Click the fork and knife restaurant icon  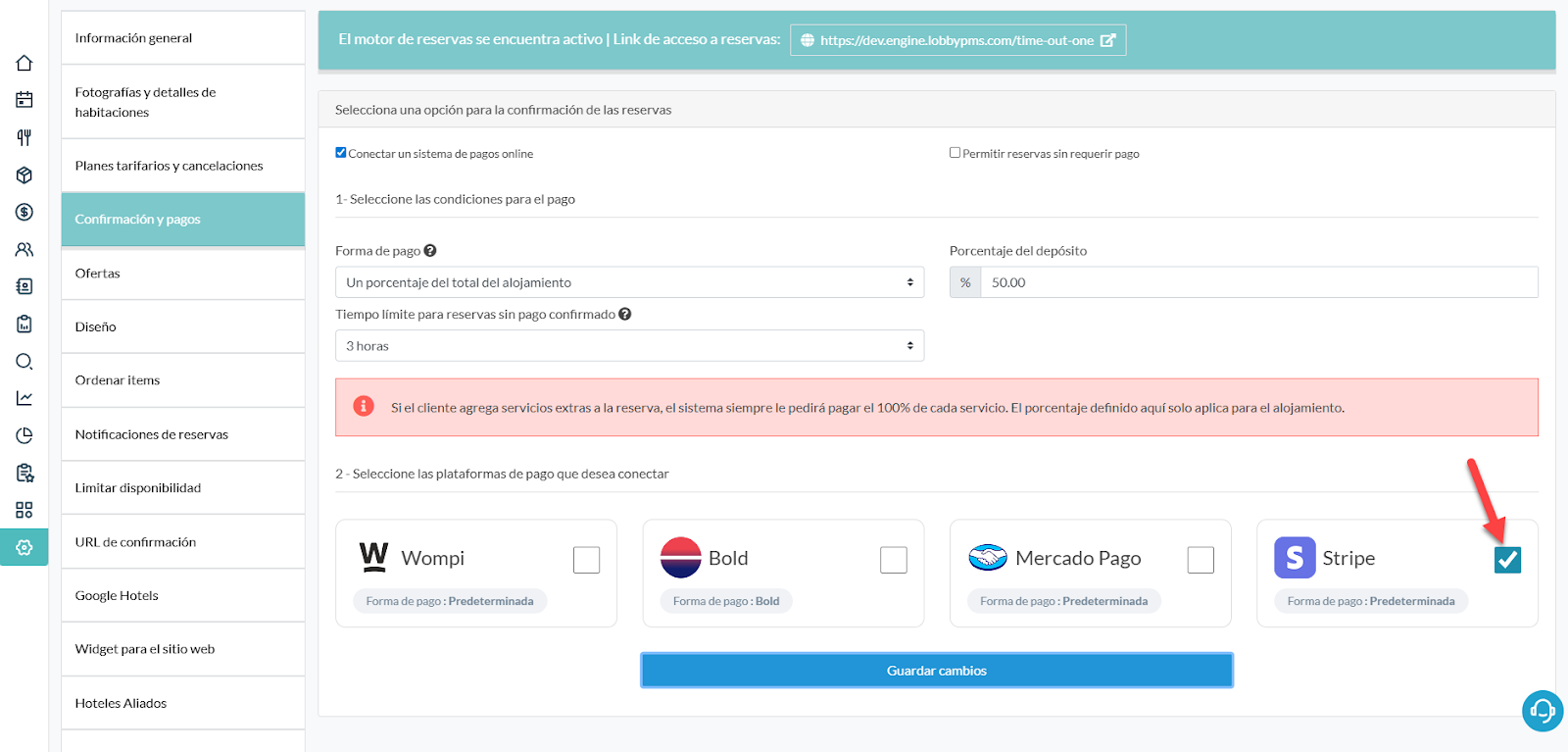point(24,137)
